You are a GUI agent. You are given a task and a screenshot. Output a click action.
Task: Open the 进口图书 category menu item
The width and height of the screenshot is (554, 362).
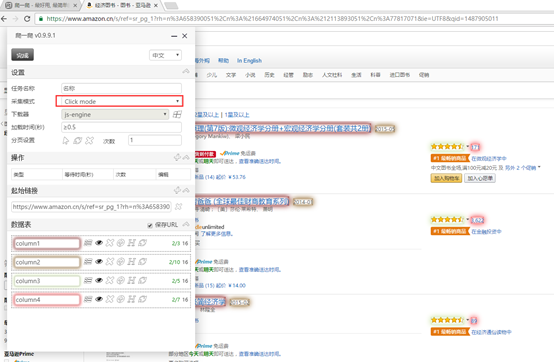(x=400, y=75)
